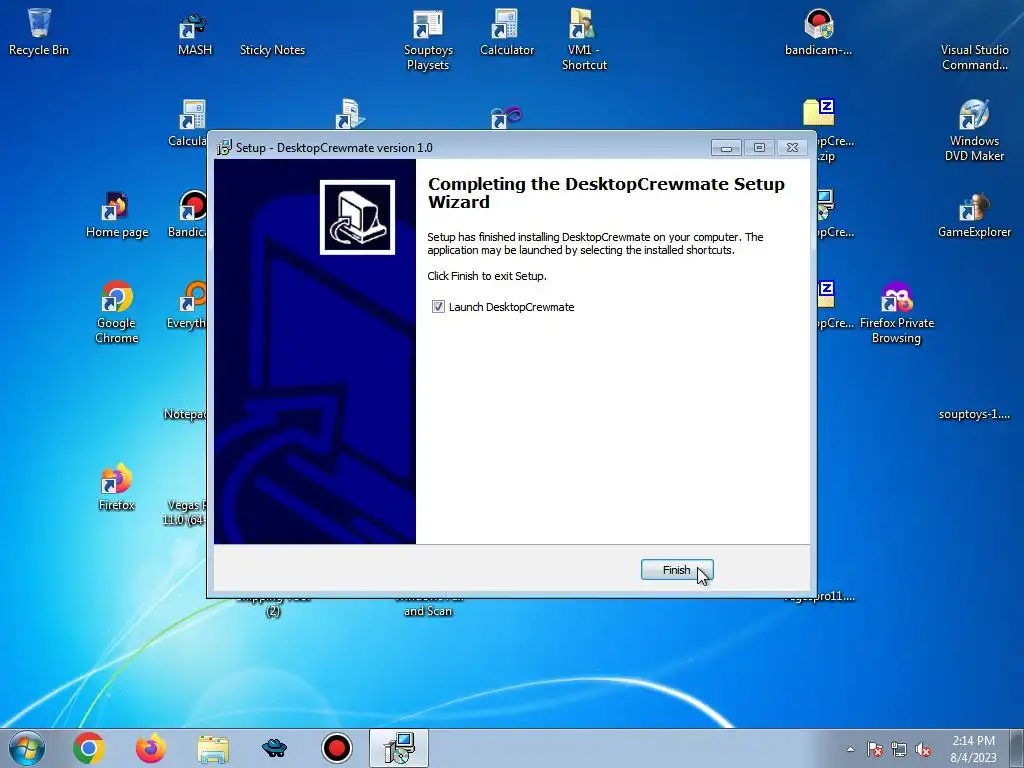This screenshot has width=1024, height=768.
Task: Close the DesktopCrewmate Setup window
Action: pos(792,148)
